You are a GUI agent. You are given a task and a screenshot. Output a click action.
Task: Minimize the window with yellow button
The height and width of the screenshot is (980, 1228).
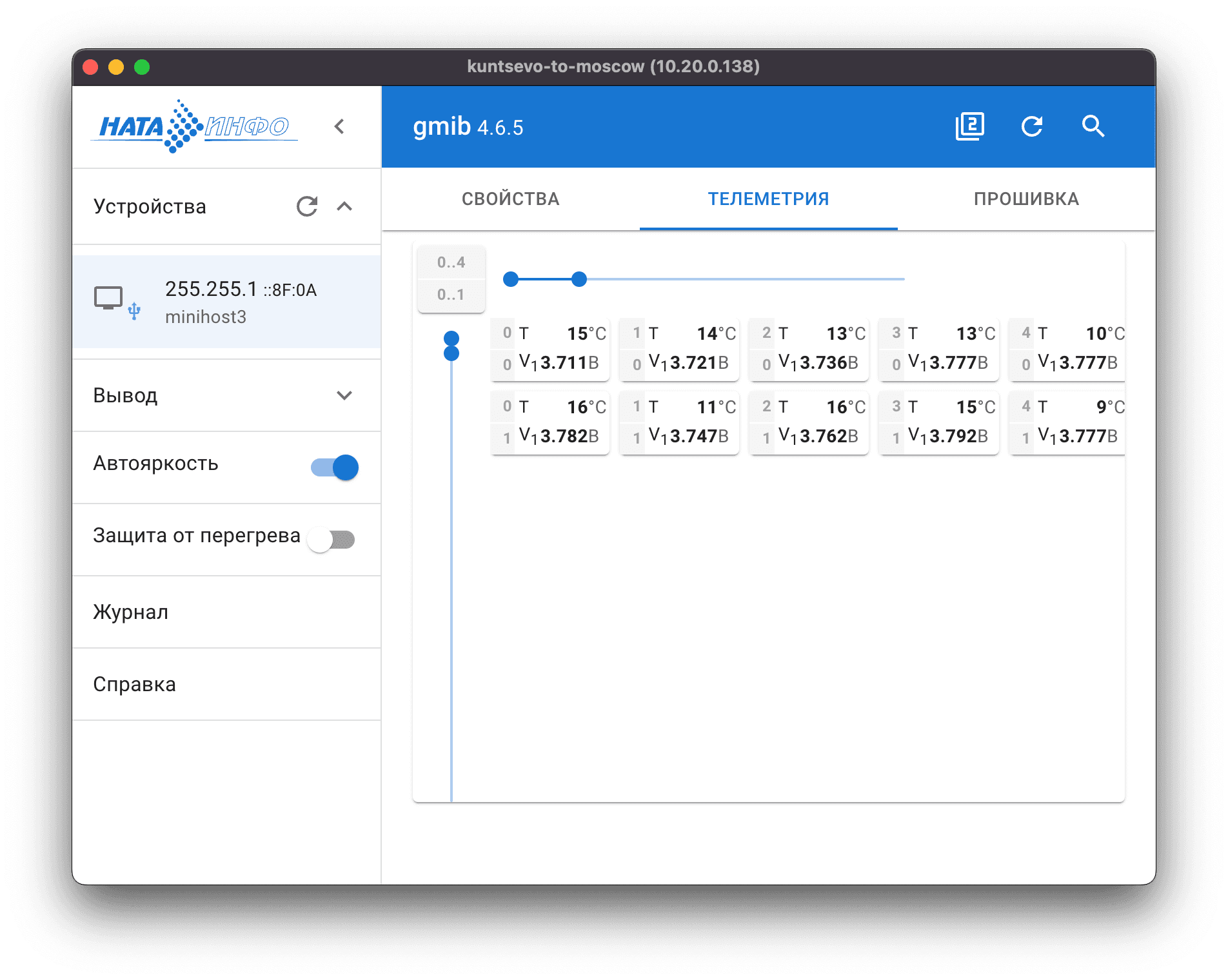tap(116, 66)
